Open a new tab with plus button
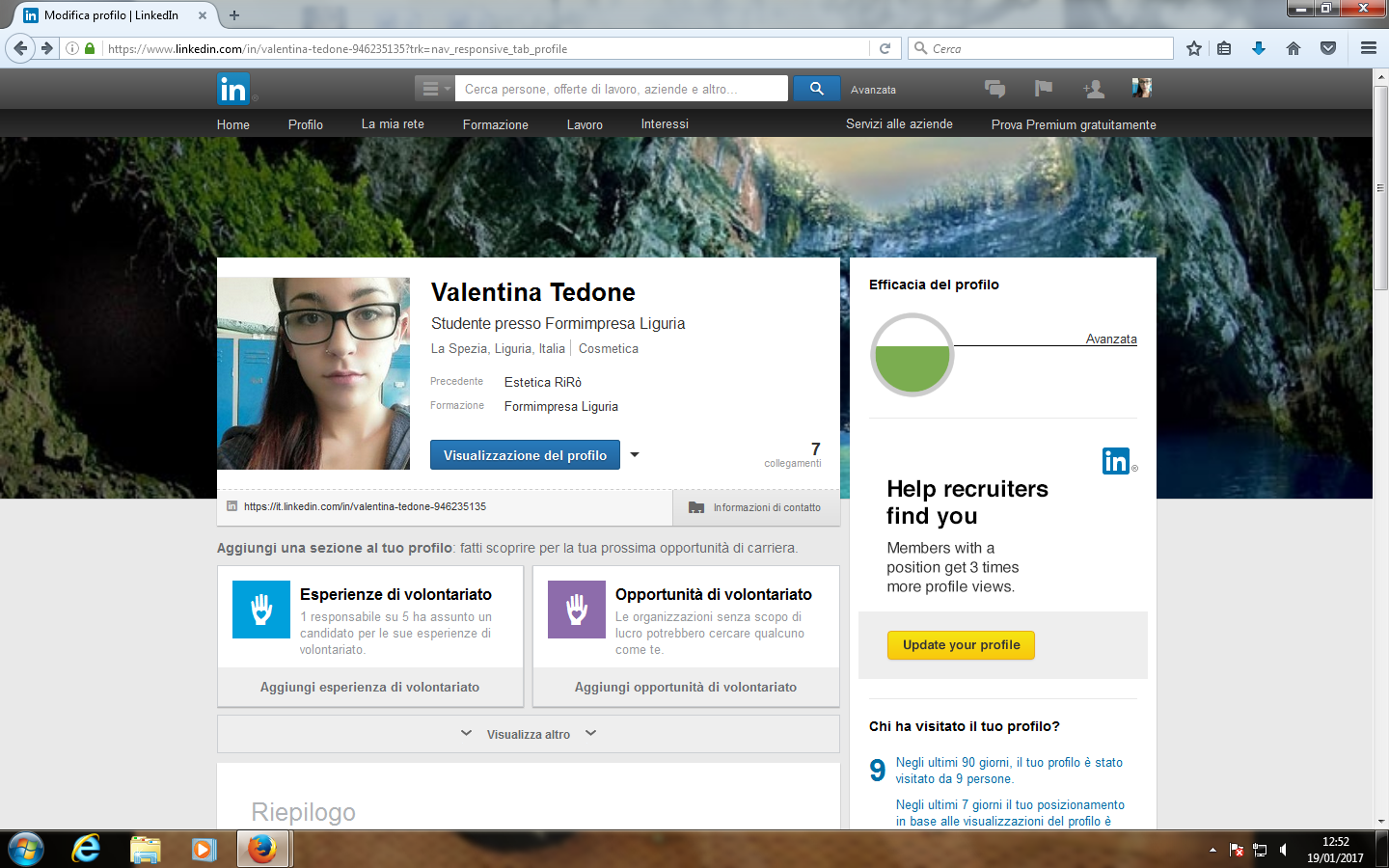The height and width of the screenshot is (868, 1389). pyautogui.click(x=234, y=15)
